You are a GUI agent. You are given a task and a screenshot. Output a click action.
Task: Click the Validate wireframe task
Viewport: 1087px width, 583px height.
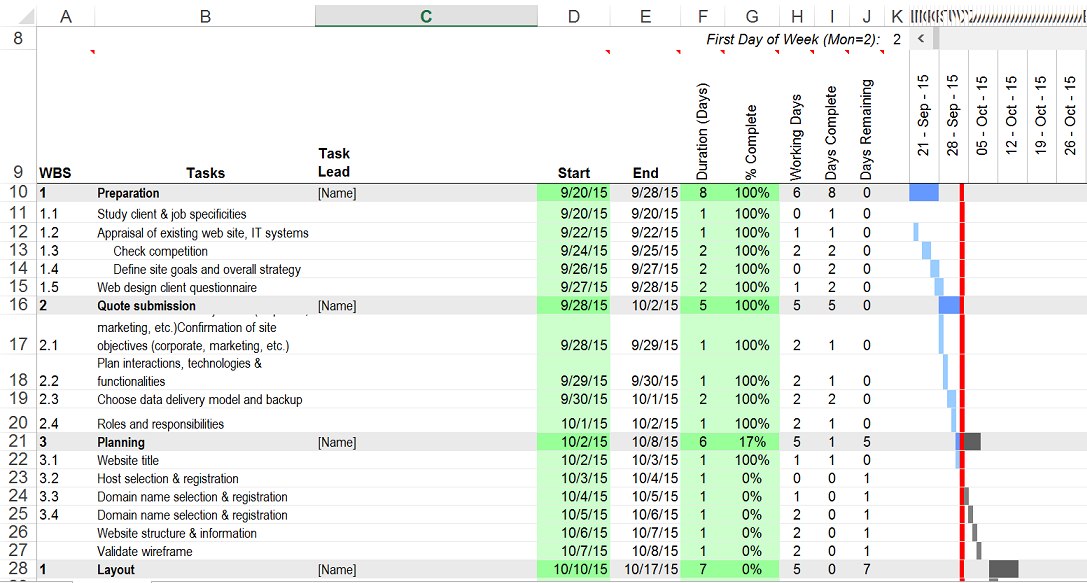tap(145, 551)
